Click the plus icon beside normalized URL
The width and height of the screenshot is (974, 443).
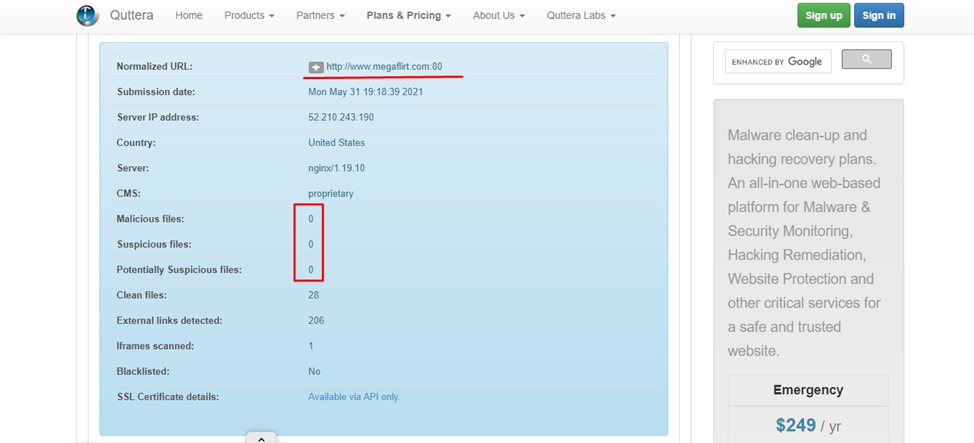[x=316, y=67]
